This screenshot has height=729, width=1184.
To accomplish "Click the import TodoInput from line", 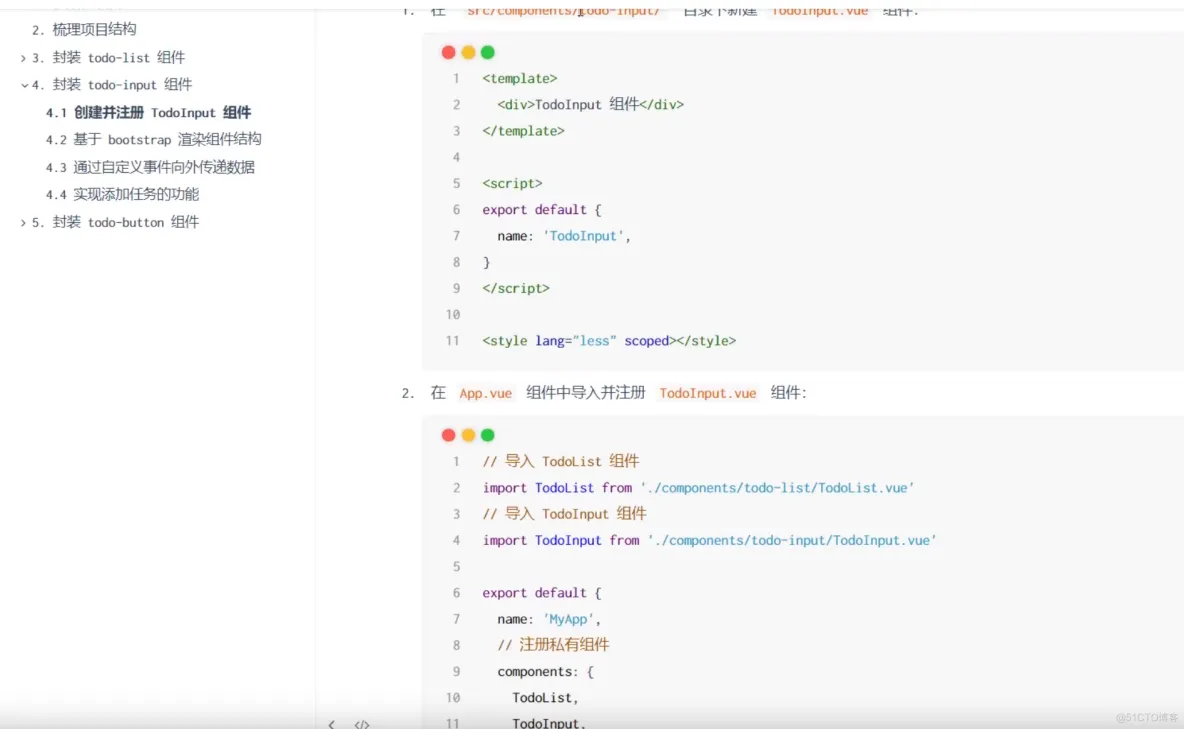I will point(710,541).
